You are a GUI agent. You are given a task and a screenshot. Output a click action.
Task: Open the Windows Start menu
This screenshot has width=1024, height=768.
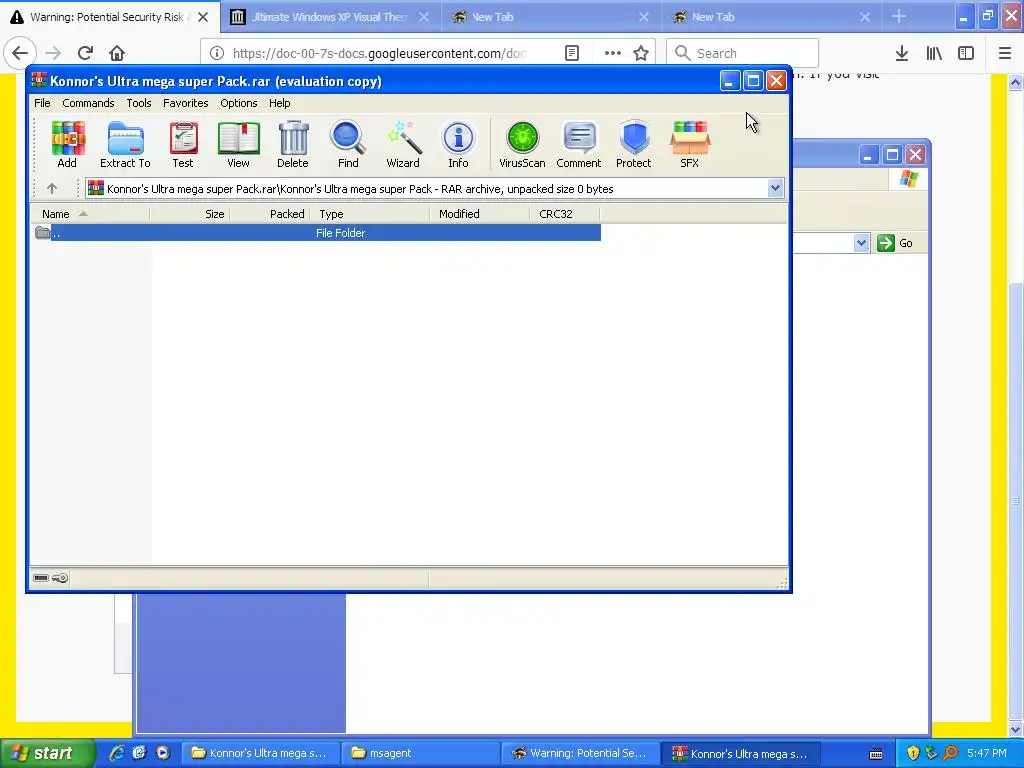click(x=46, y=754)
